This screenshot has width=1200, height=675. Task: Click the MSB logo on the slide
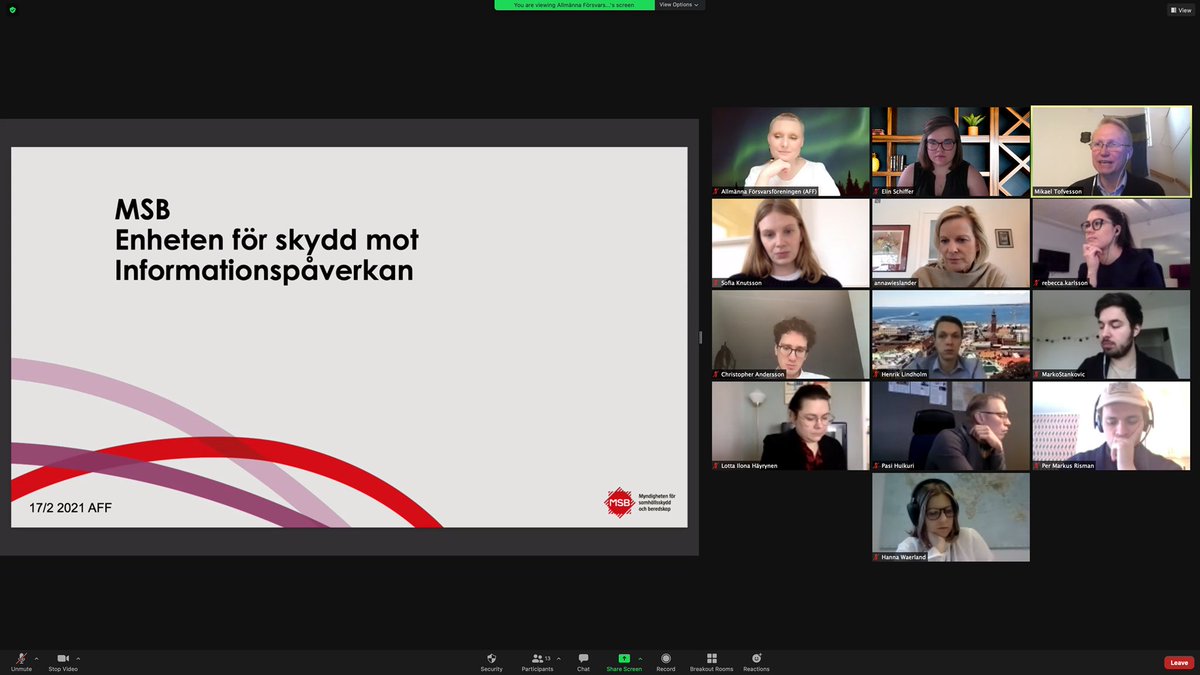(642, 502)
